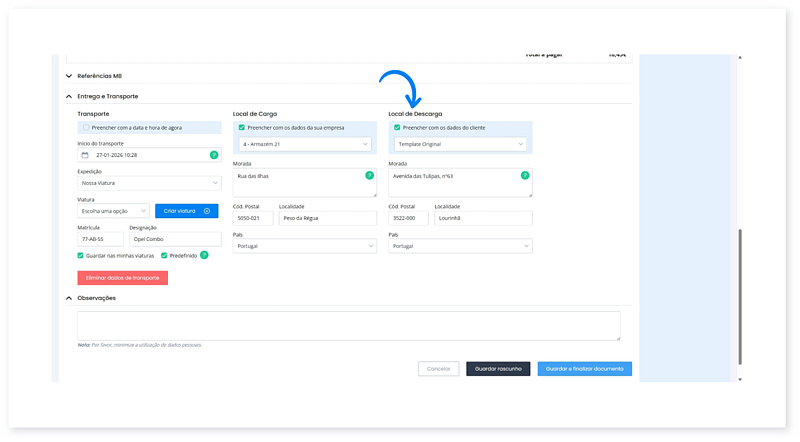Image resolution: width=800 pixels, height=442 pixels.
Task: Open the Expedição dropdown showing Nossa Viatura
Action: (x=149, y=183)
